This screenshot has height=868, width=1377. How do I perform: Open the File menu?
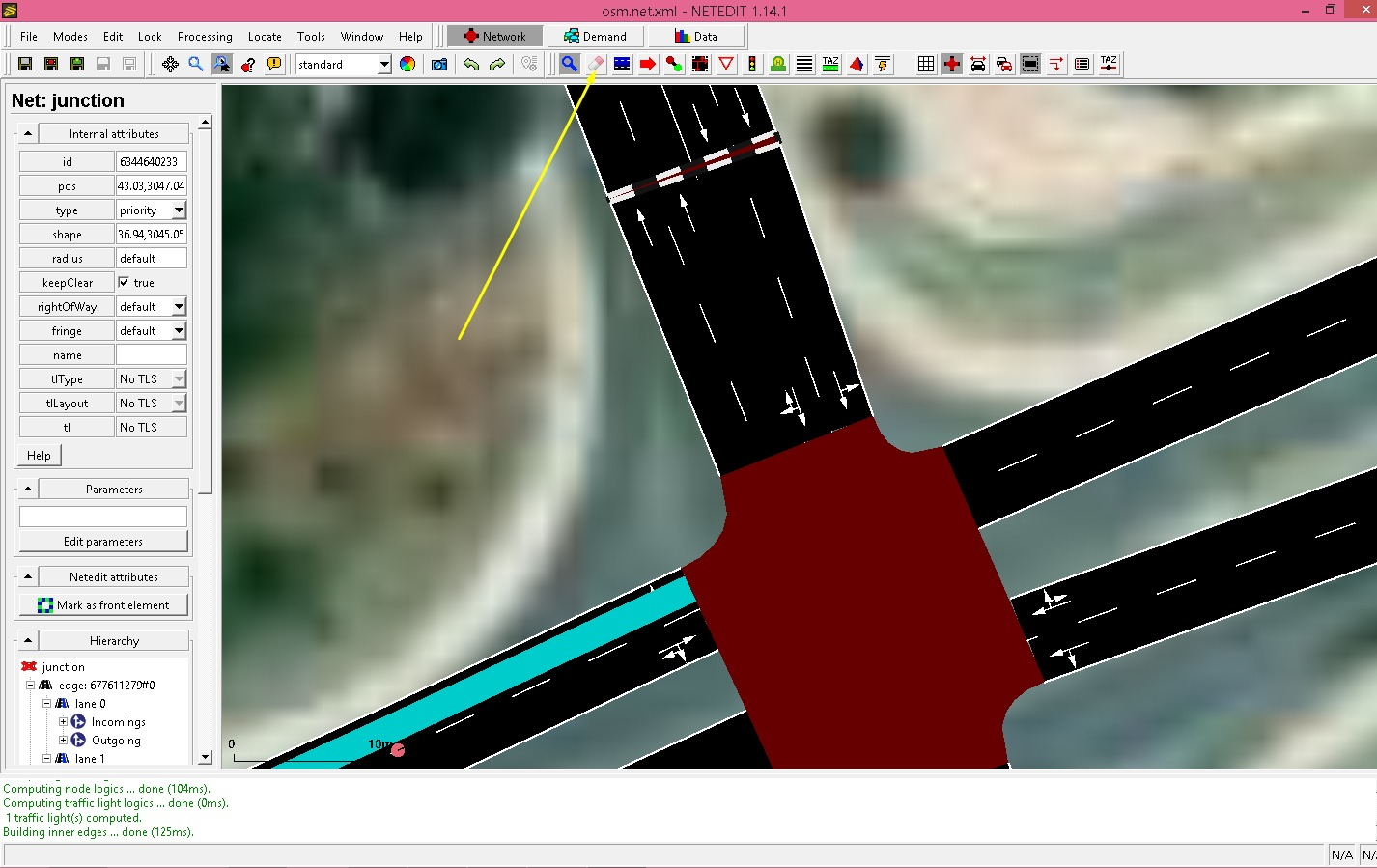29,37
